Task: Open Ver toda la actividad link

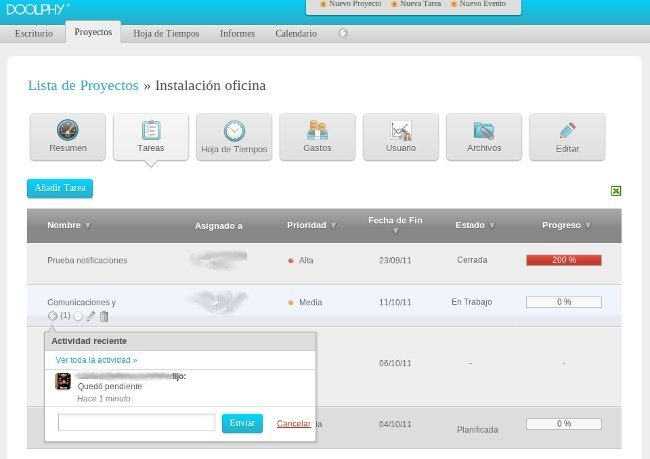Action: 96,359
